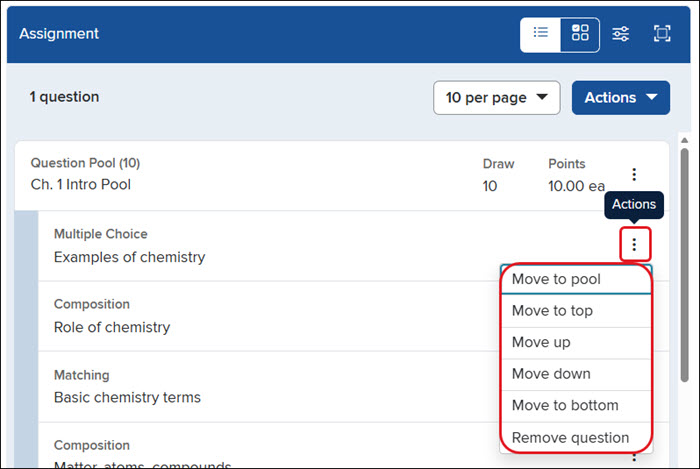Click the vertical scrollbar thumb
The image size is (700, 469).
pyautogui.click(x=684, y=265)
